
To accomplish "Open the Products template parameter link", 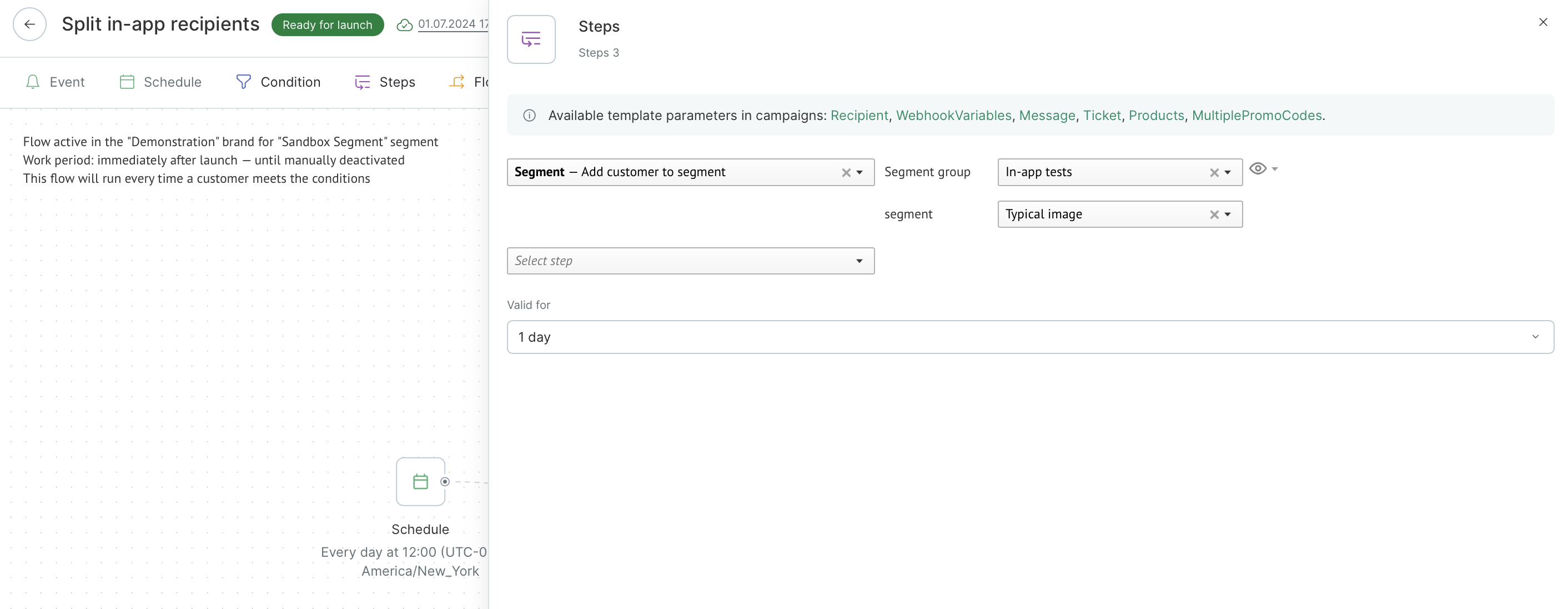I will [1156, 116].
